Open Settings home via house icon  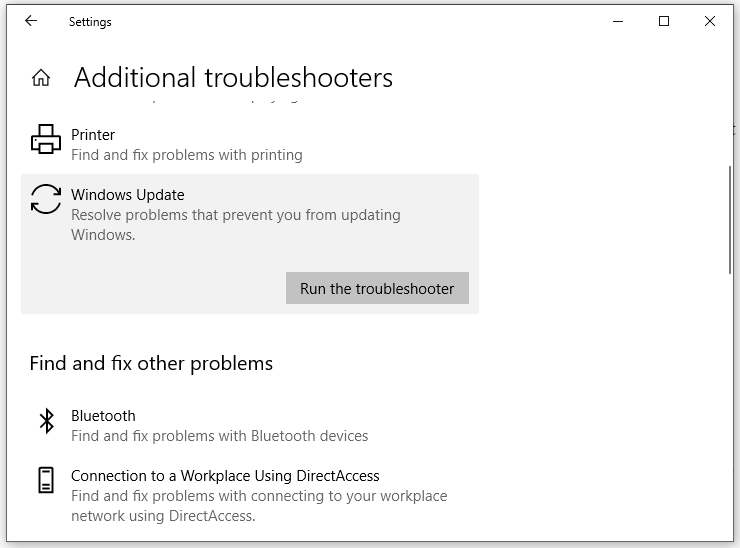41,78
